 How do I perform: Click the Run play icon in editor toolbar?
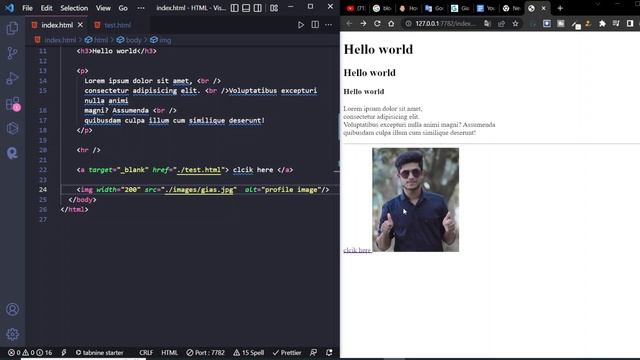pyautogui.click(x=301, y=25)
